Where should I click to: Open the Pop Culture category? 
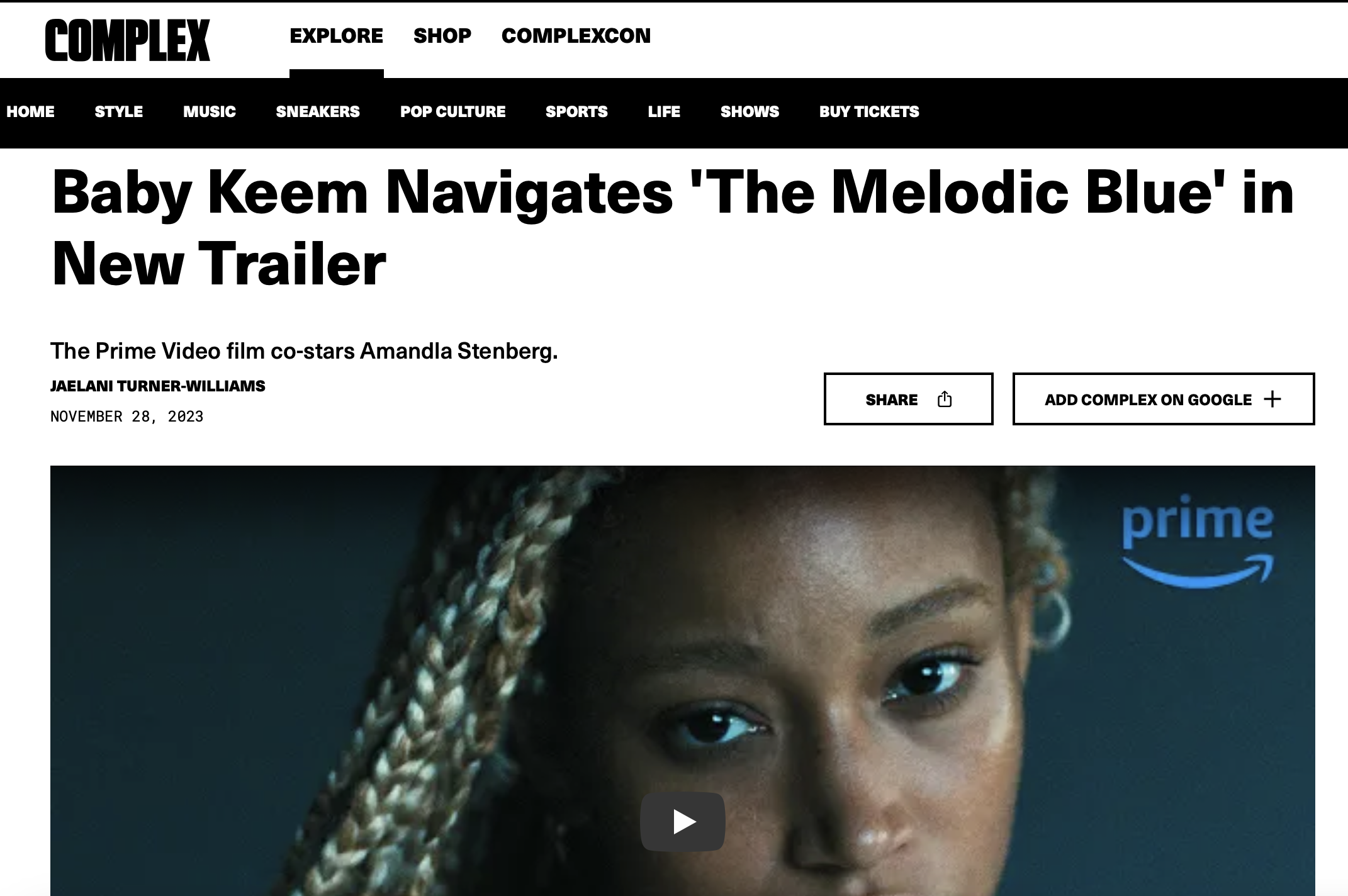tap(452, 111)
